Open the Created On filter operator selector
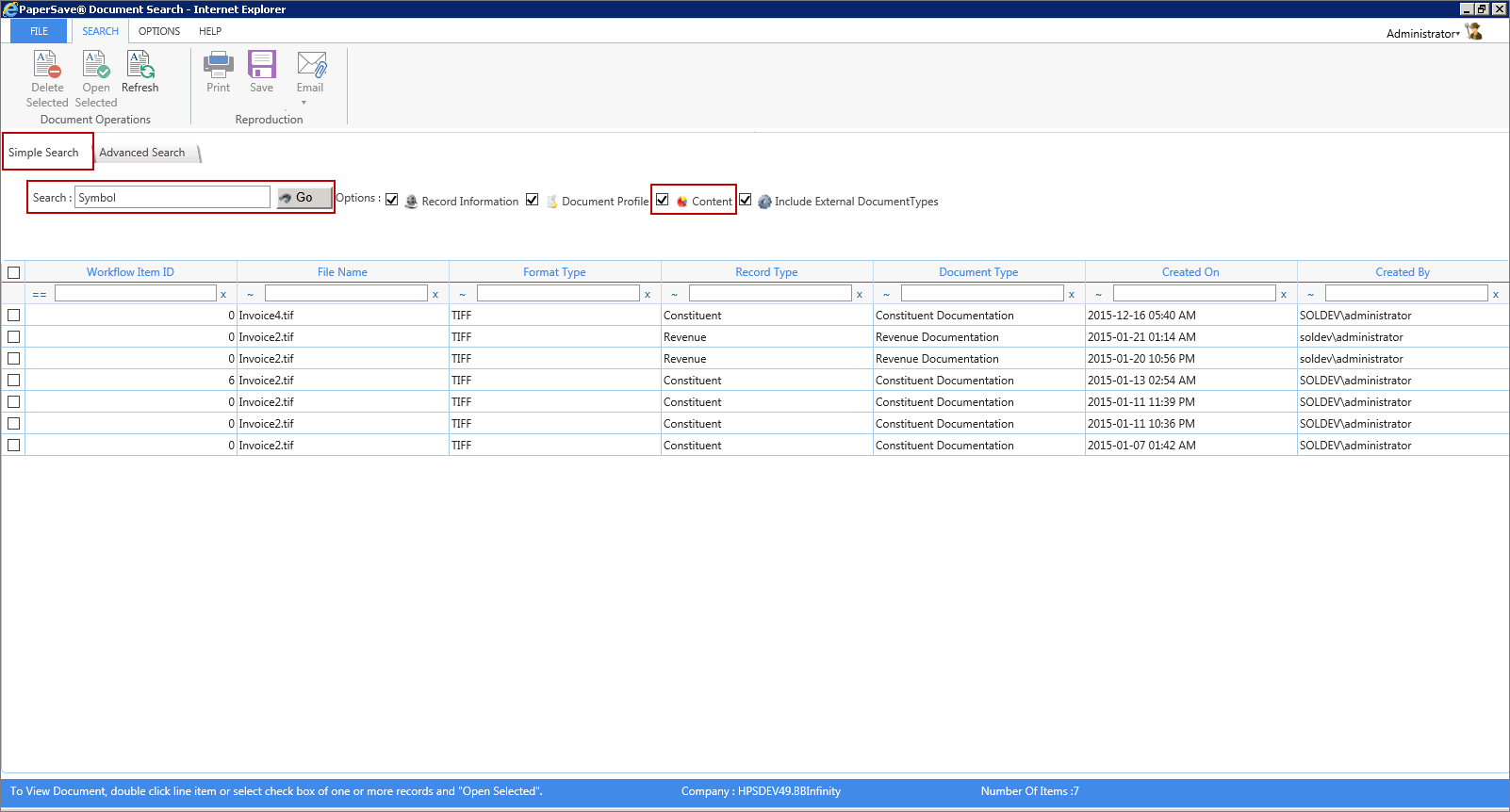The width and height of the screenshot is (1510, 812). click(x=1098, y=295)
